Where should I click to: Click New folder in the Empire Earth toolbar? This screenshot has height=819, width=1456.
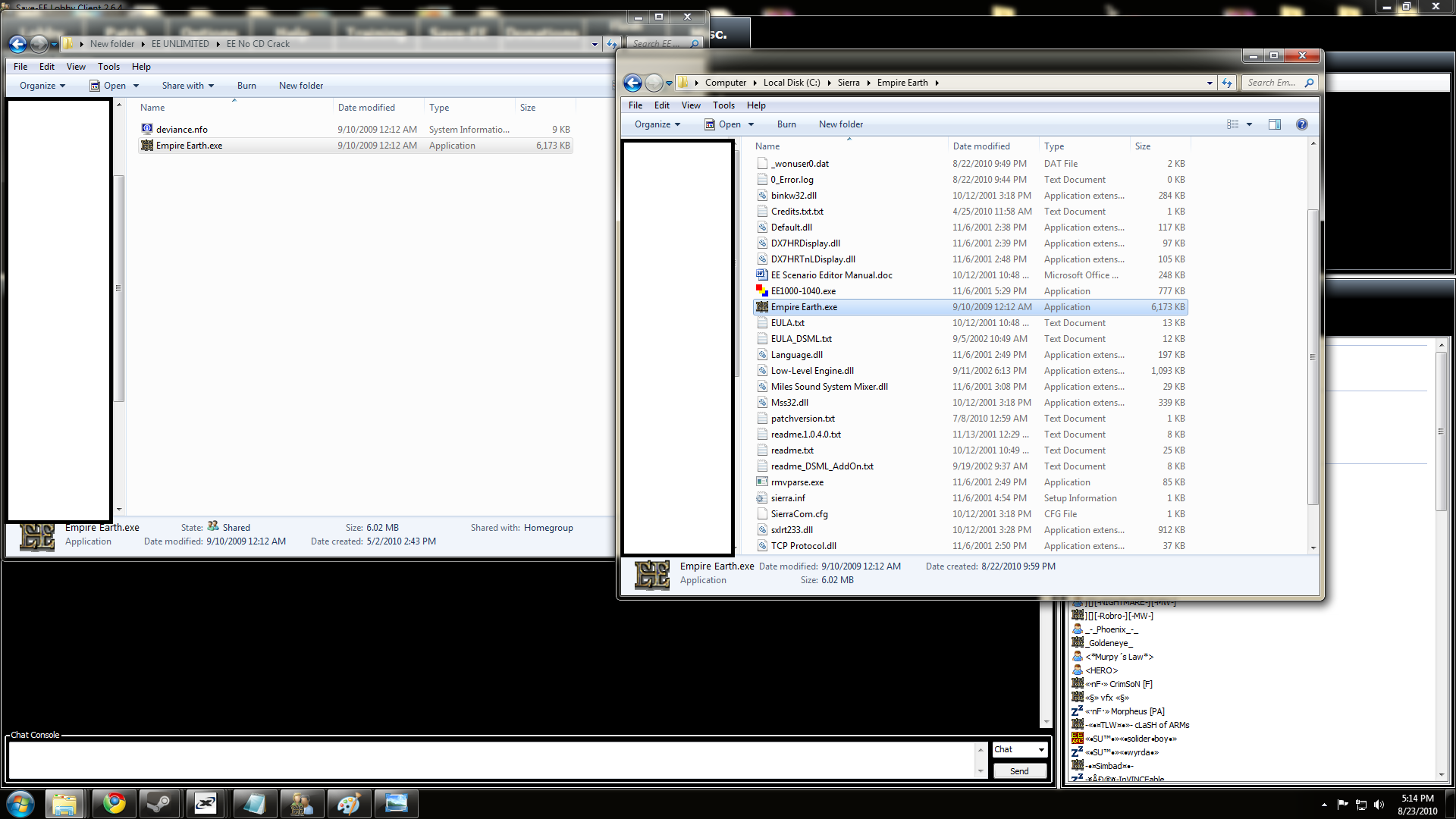pyautogui.click(x=840, y=124)
